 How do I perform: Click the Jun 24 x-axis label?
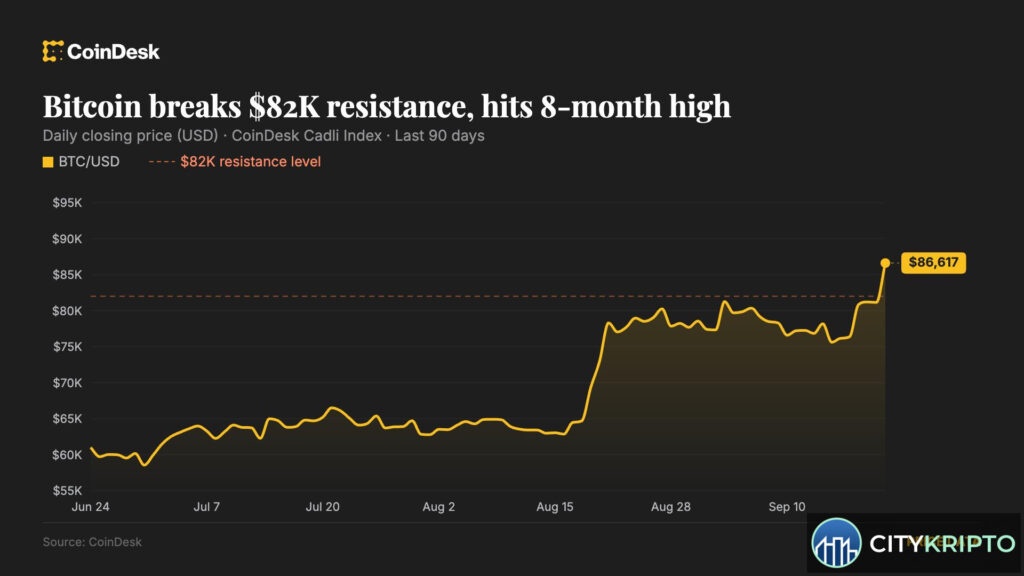[91, 507]
